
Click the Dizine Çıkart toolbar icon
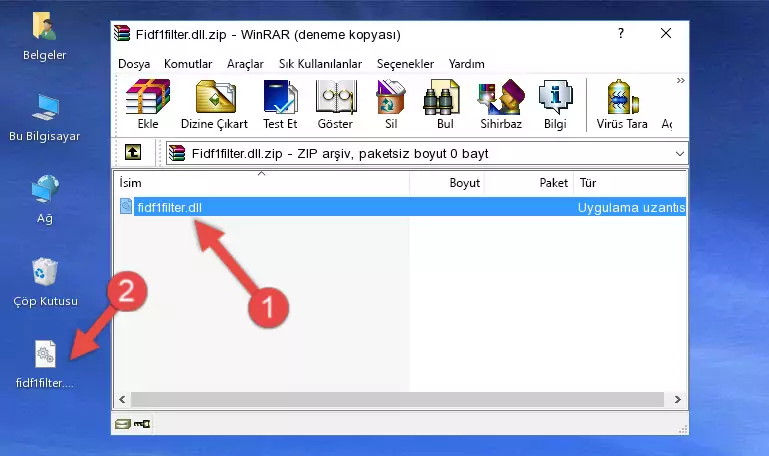[215, 97]
